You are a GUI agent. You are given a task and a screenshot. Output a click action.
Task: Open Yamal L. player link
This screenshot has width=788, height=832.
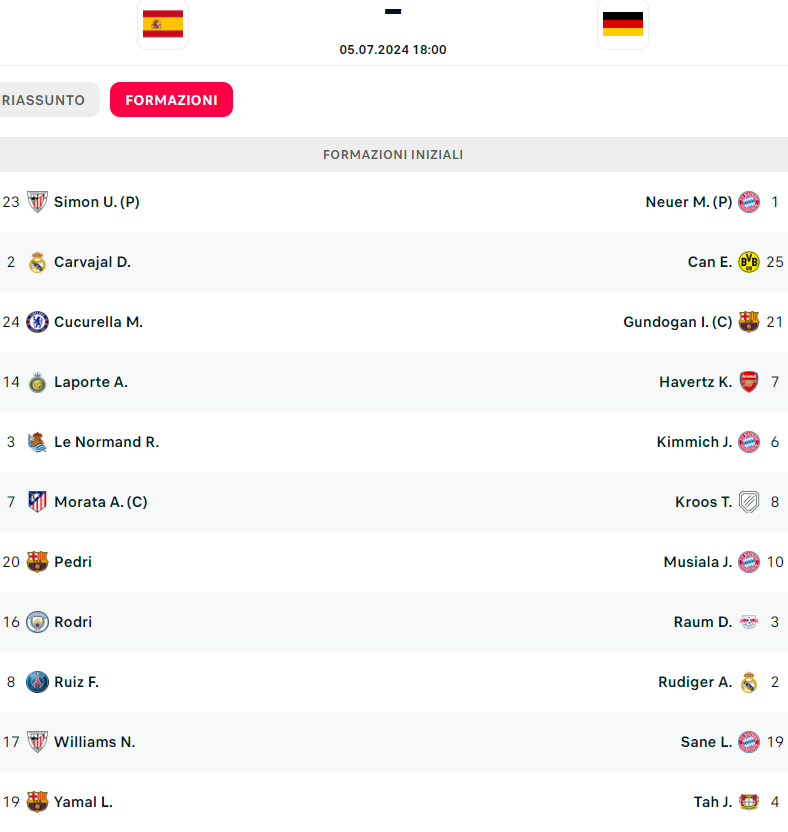(x=83, y=802)
